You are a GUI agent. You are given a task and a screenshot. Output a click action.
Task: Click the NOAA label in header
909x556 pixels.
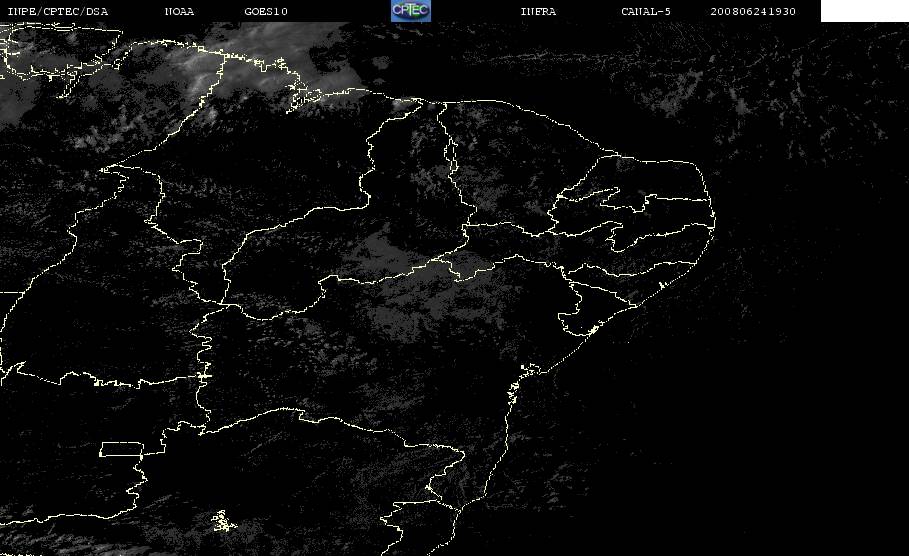coord(180,11)
